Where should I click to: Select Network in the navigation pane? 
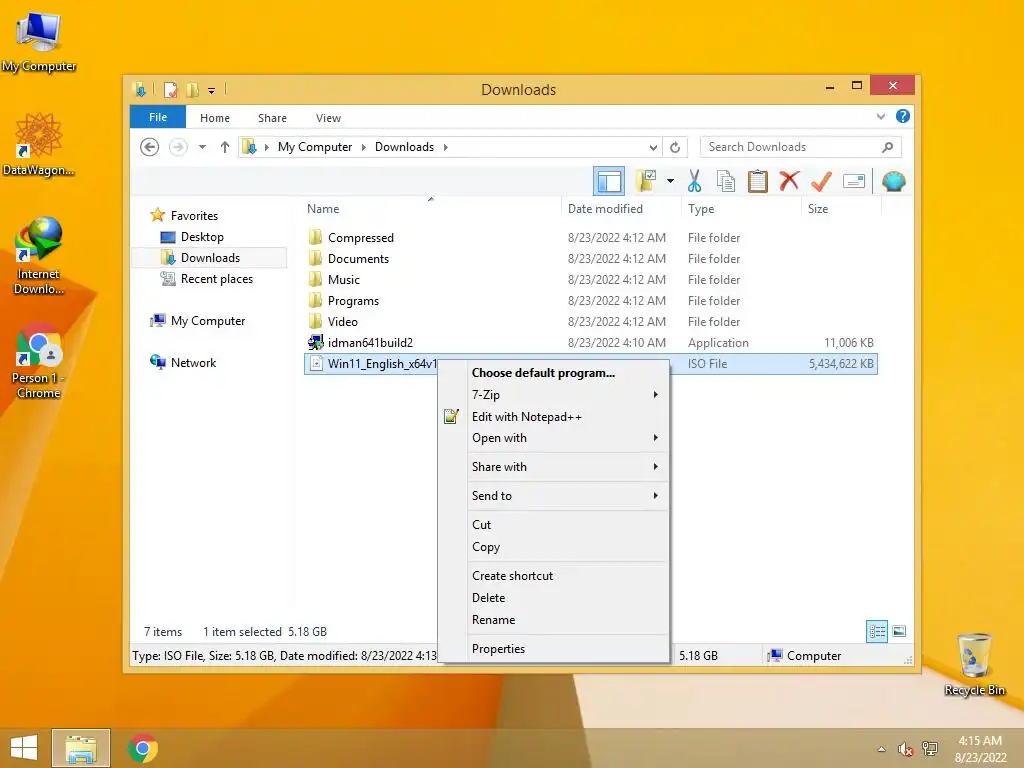pos(183,362)
